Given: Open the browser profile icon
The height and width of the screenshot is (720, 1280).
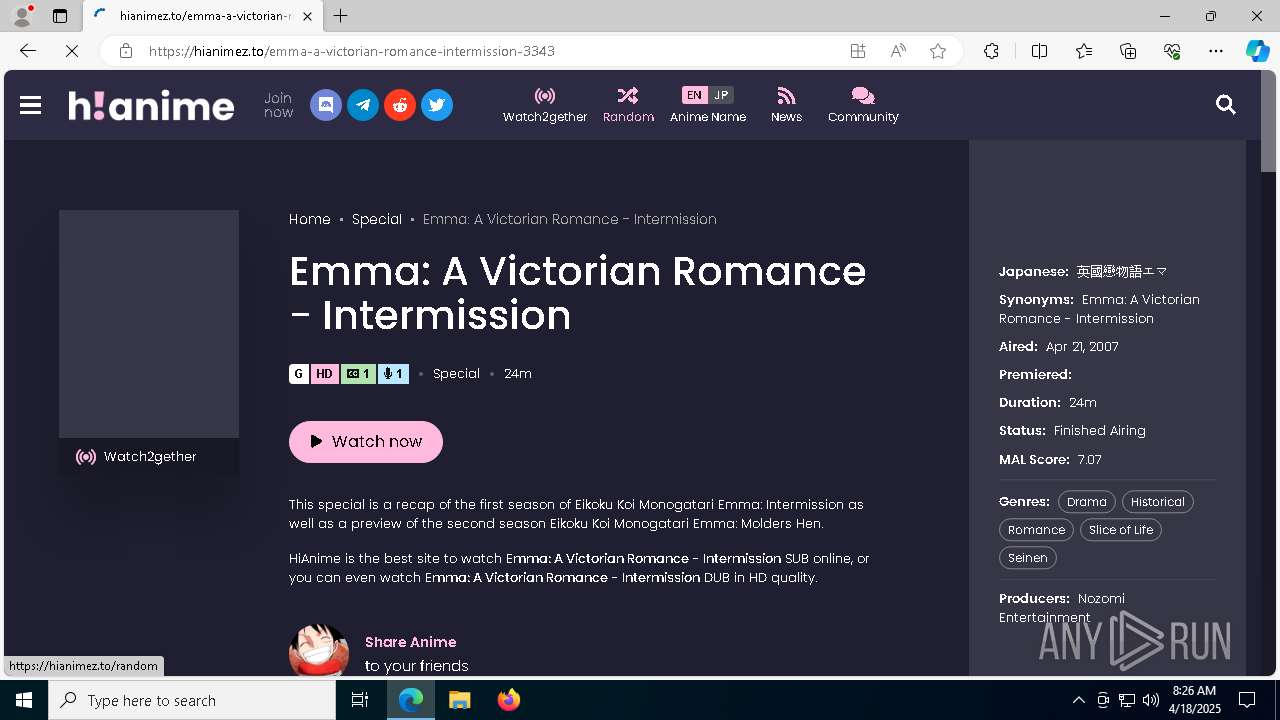Looking at the screenshot, I should pyautogui.click(x=22, y=16).
